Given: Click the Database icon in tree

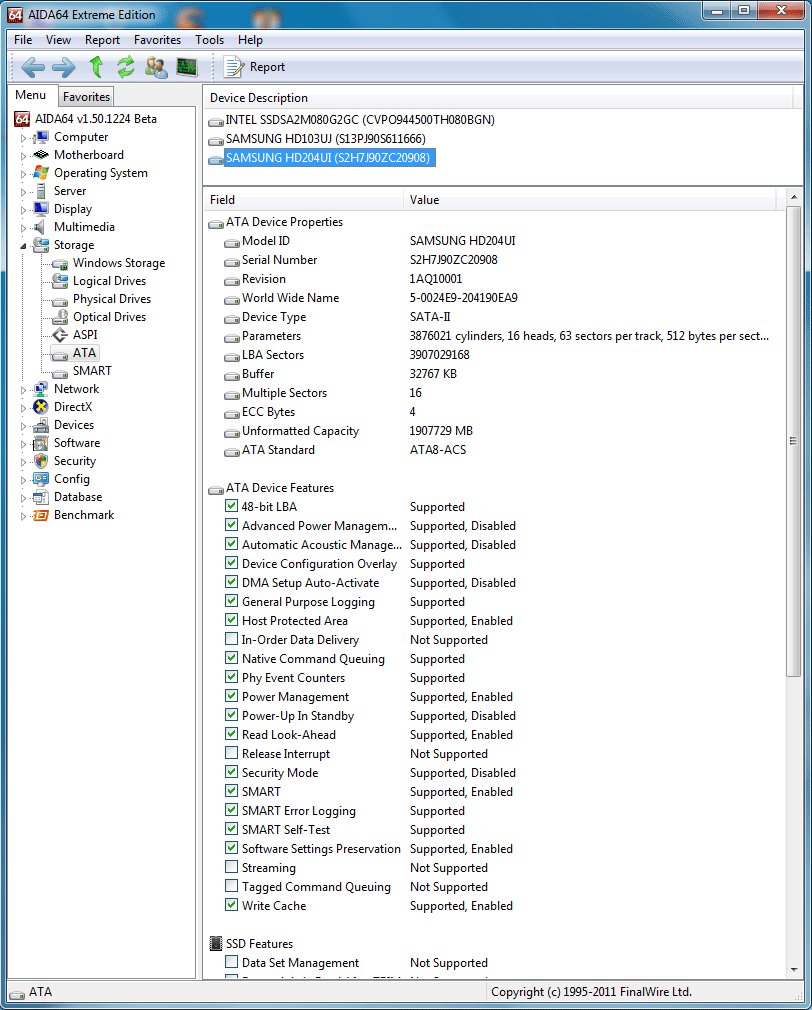Looking at the screenshot, I should pos(41,497).
